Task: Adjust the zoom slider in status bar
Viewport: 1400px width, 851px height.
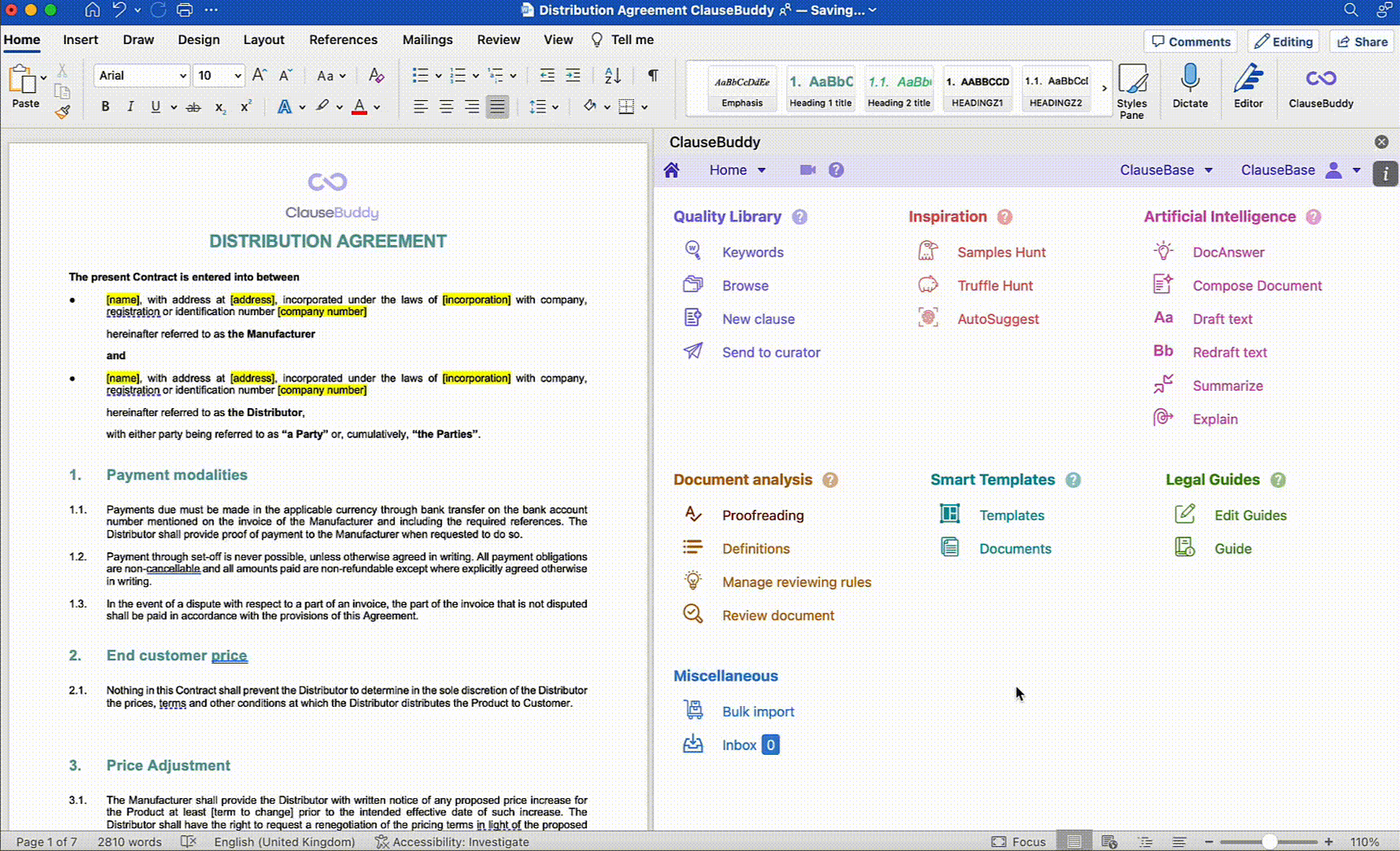Action: tap(1269, 842)
